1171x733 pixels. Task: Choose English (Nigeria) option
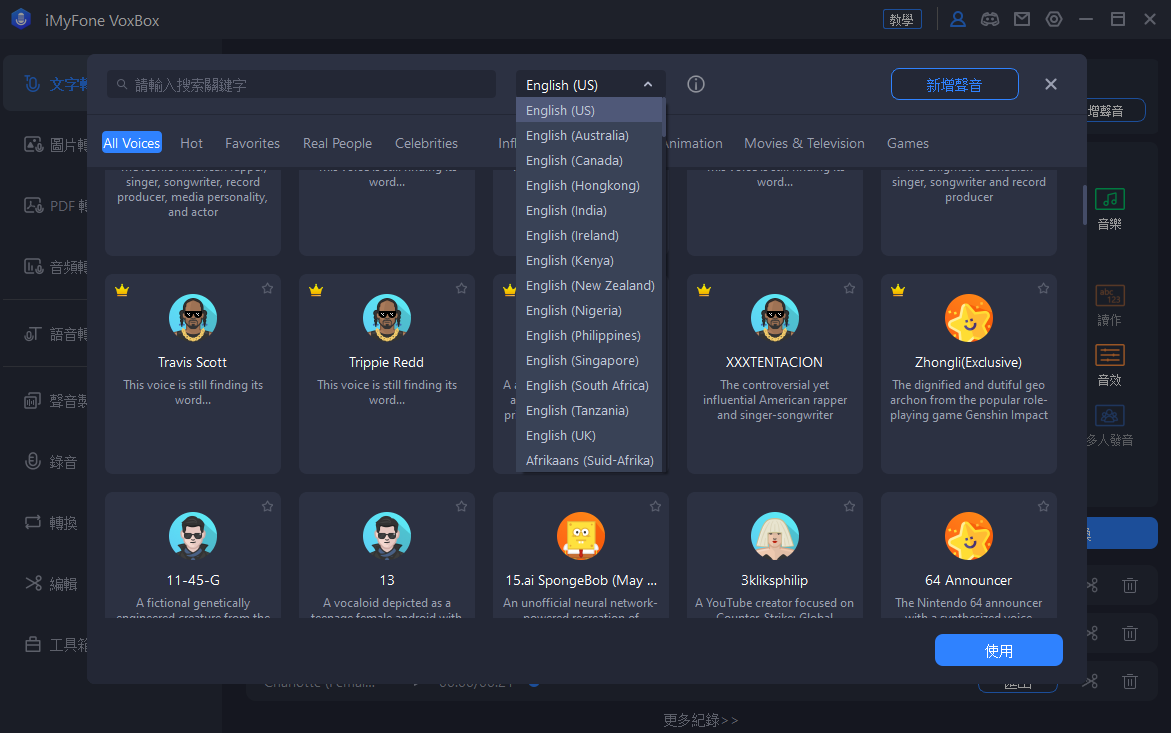tap(588, 311)
